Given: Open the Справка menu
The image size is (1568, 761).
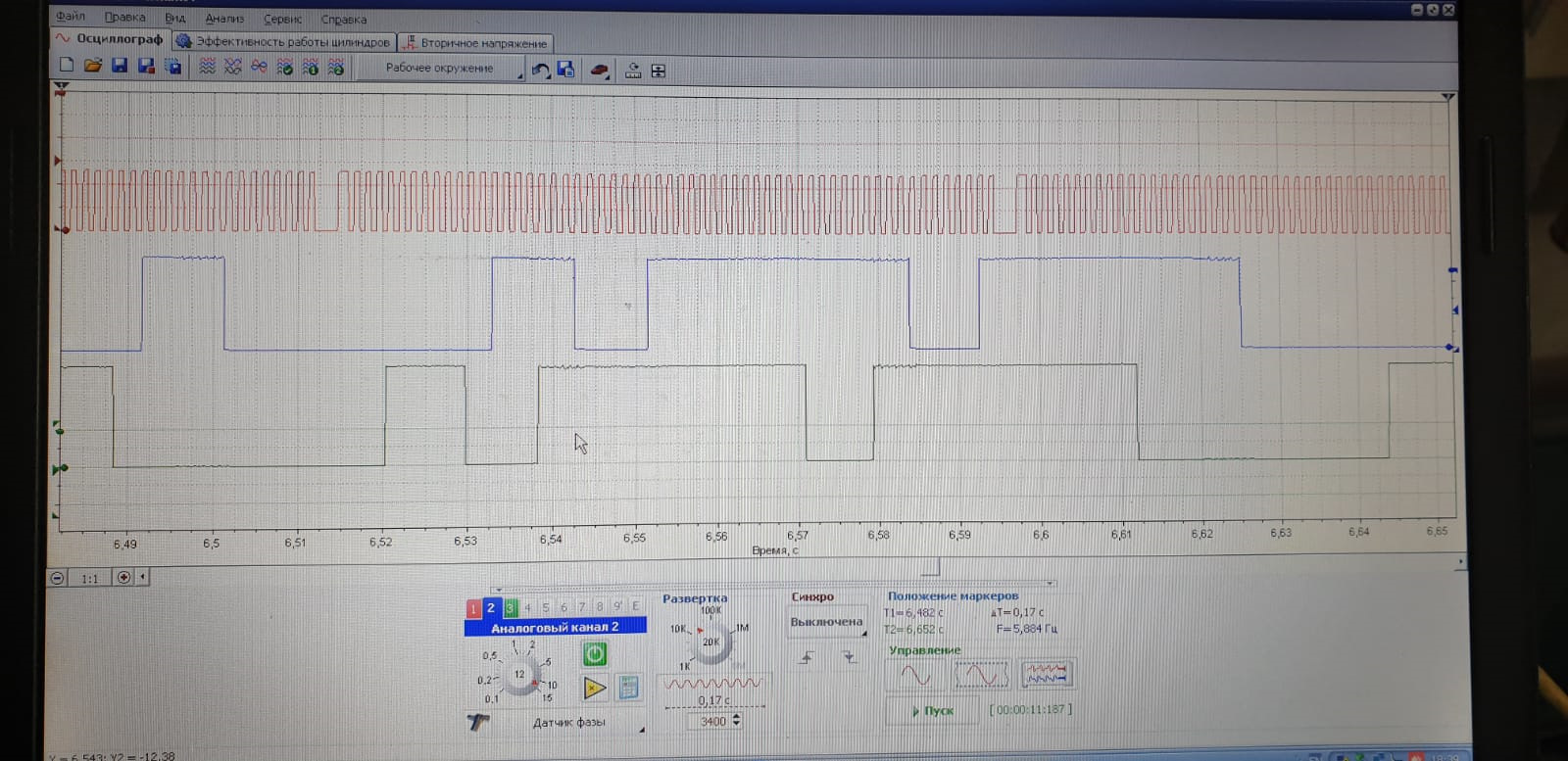Looking at the screenshot, I should 344,20.
